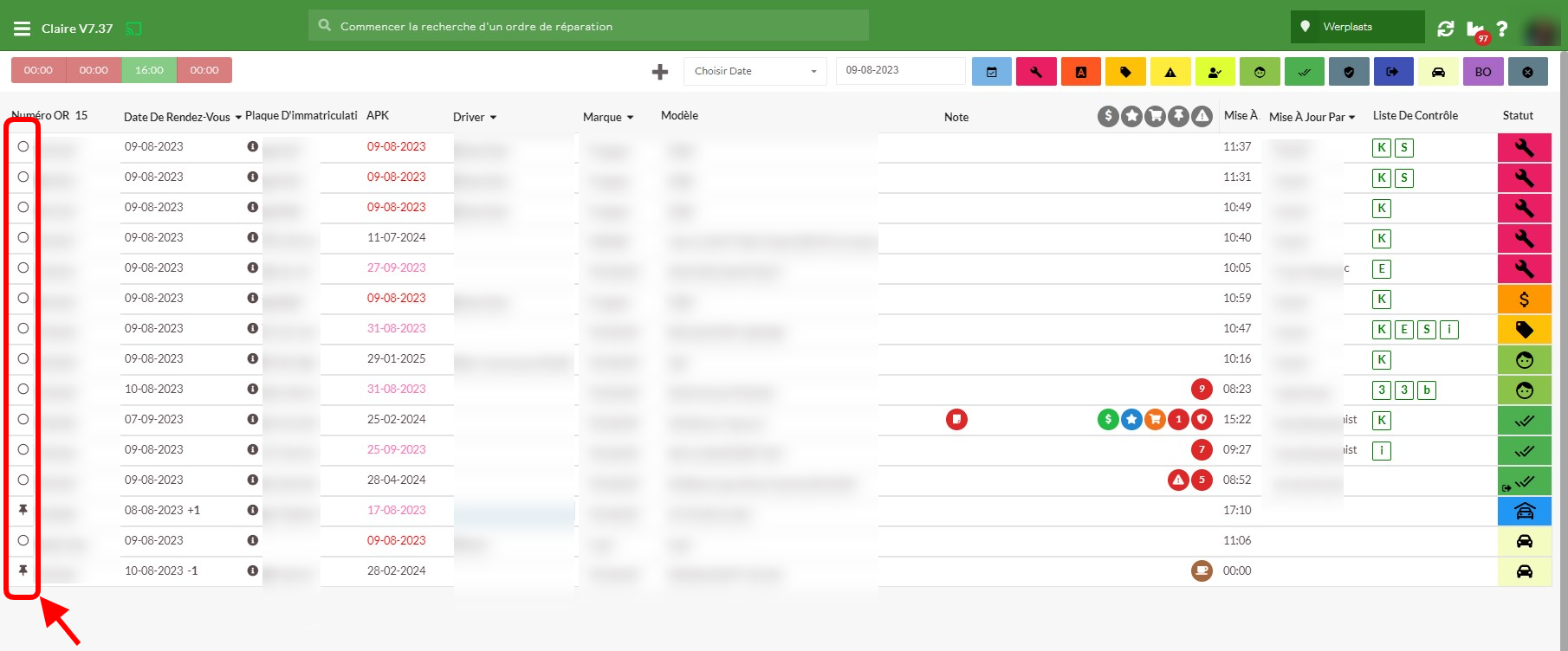1568x651 pixels.
Task: Filter by green double-check status button
Action: tap(1305, 72)
